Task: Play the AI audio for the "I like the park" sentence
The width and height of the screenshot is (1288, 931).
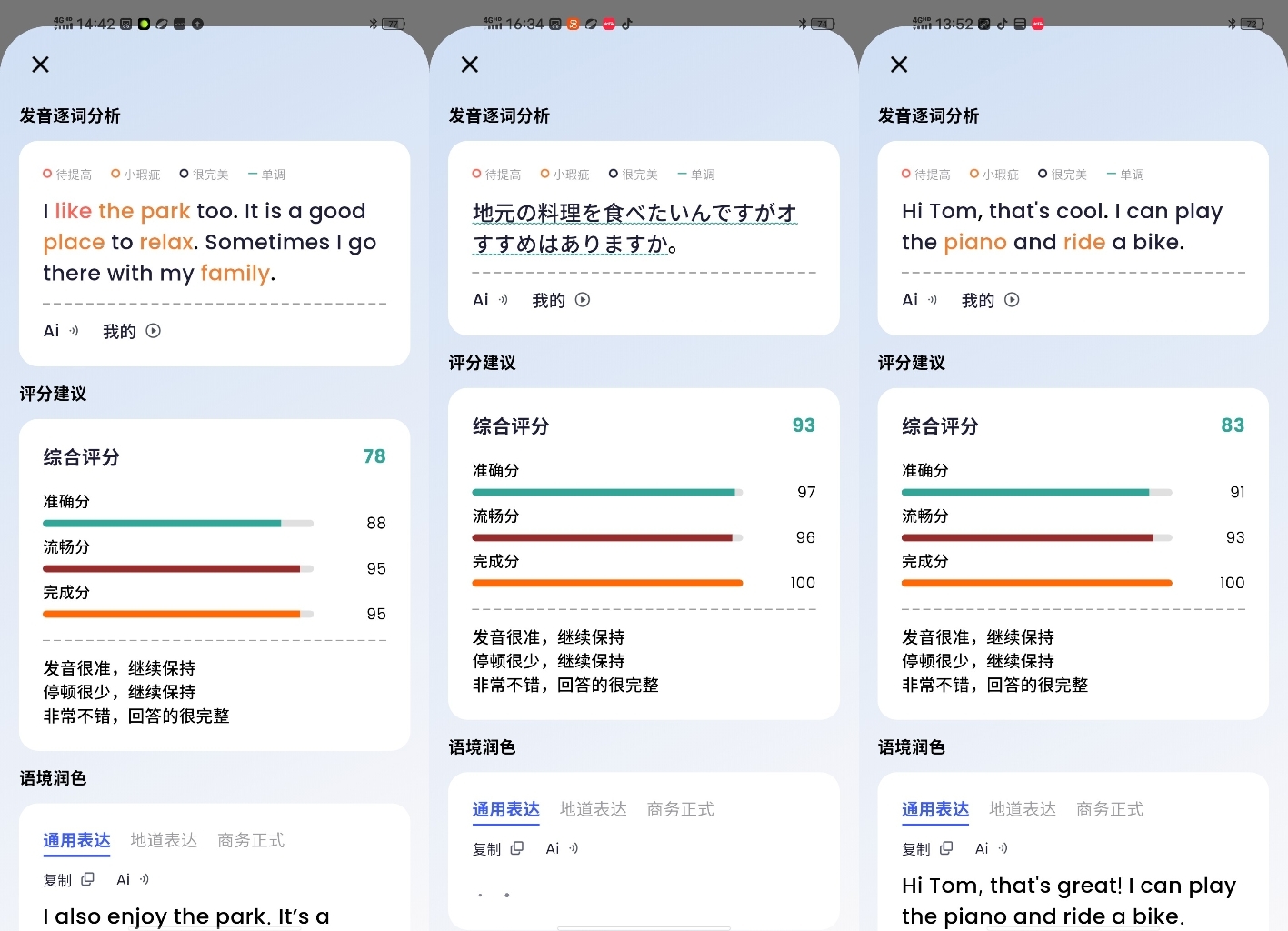Action: click(x=61, y=331)
